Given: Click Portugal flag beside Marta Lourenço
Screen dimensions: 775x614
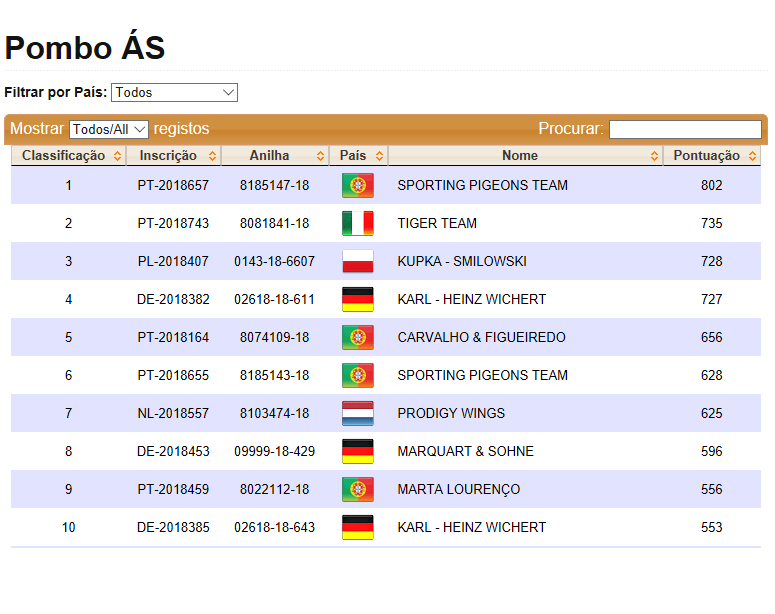Looking at the screenshot, I should pos(357,489).
